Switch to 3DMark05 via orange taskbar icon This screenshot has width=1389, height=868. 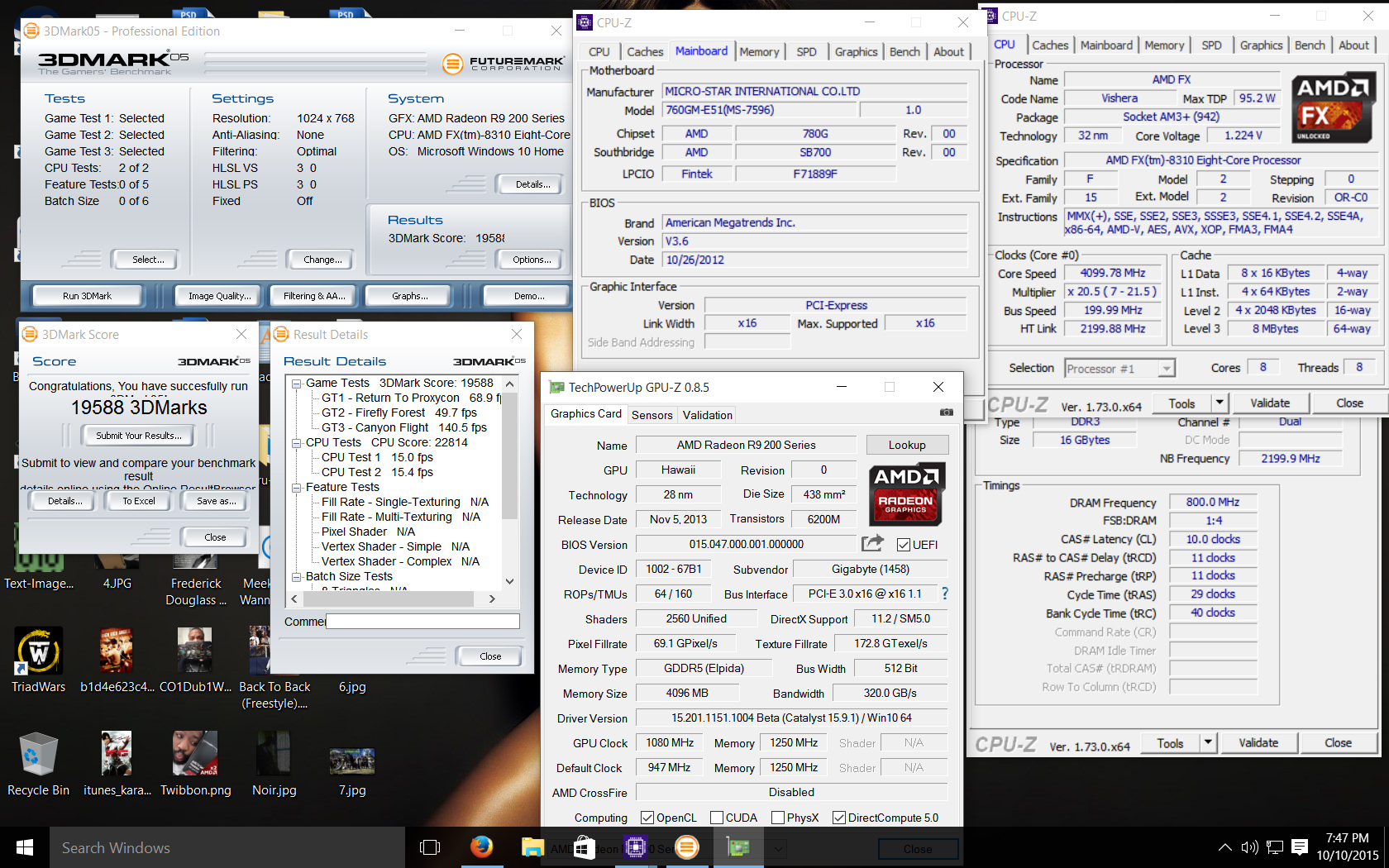[687, 847]
